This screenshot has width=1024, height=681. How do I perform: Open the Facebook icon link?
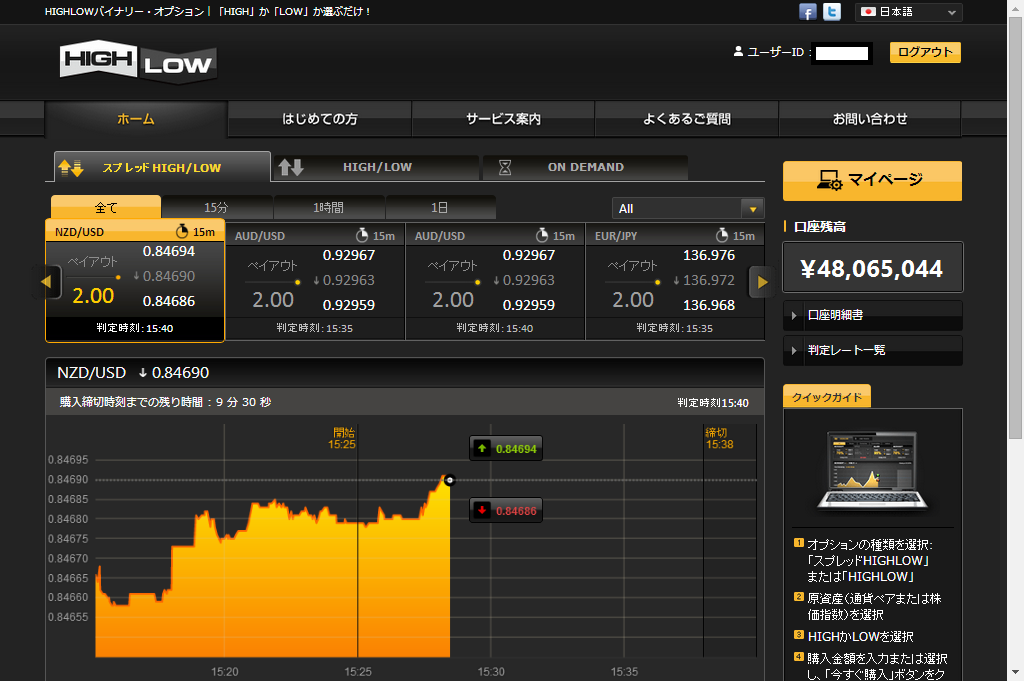click(807, 12)
